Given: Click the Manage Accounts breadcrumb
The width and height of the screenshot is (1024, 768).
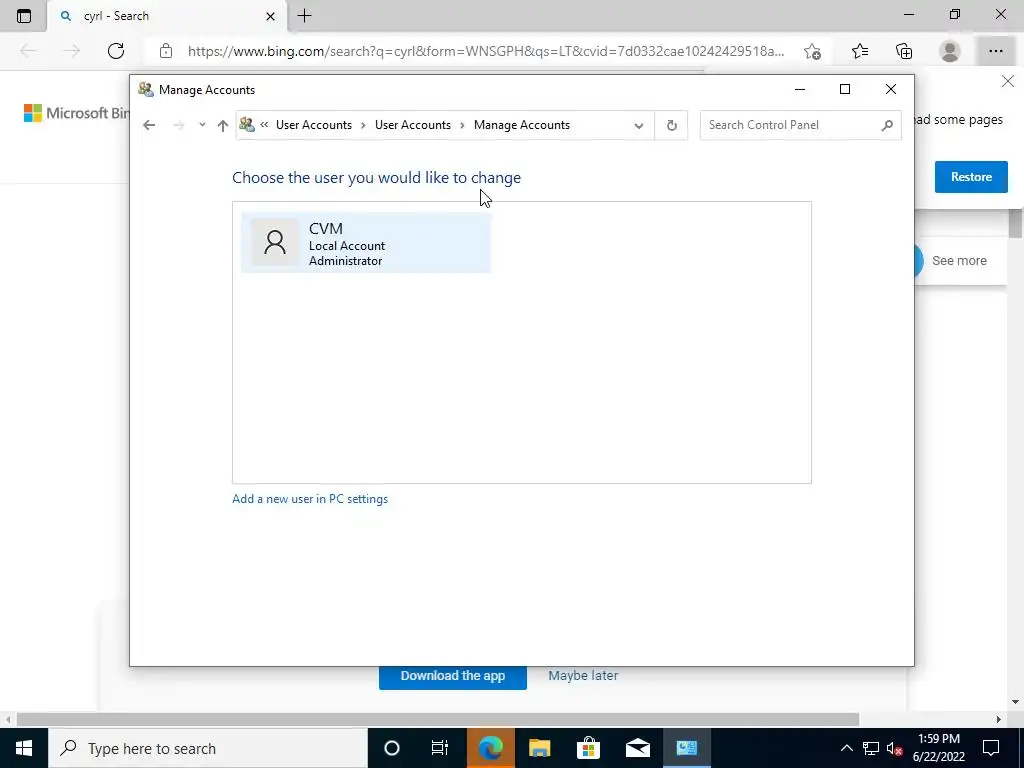Looking at the screenshot, I should point(522,125).
